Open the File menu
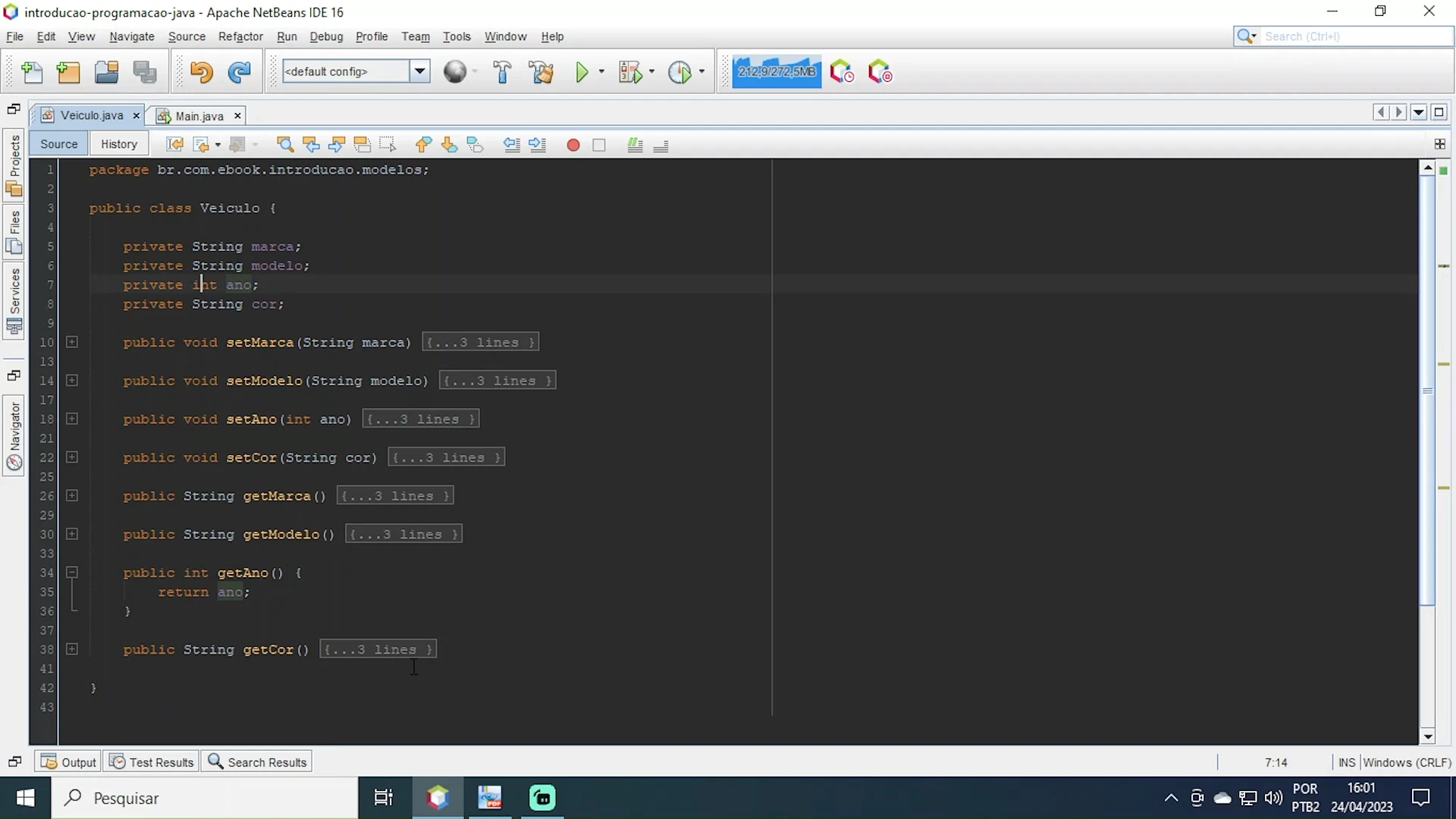 pos(14,36)
